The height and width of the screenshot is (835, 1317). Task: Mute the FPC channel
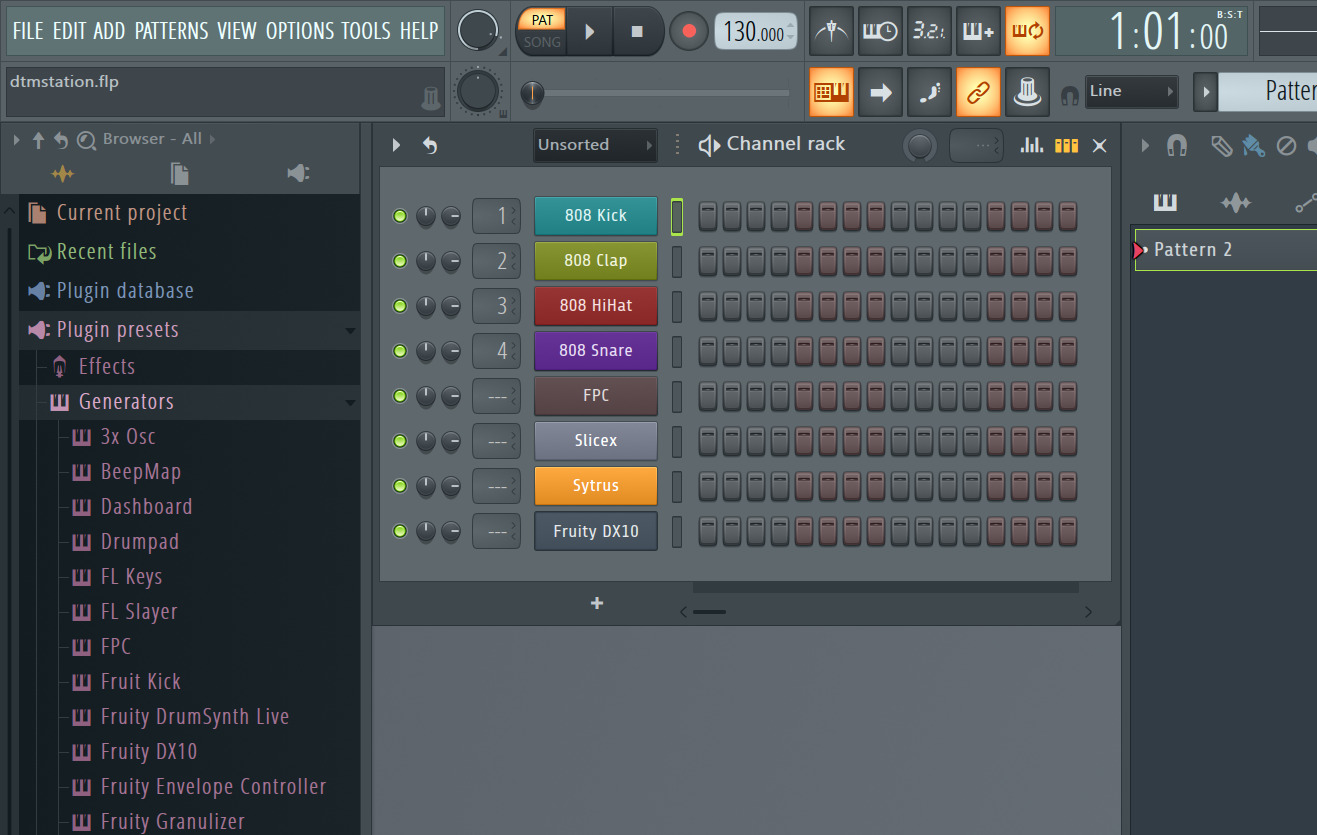pos(400,396)
